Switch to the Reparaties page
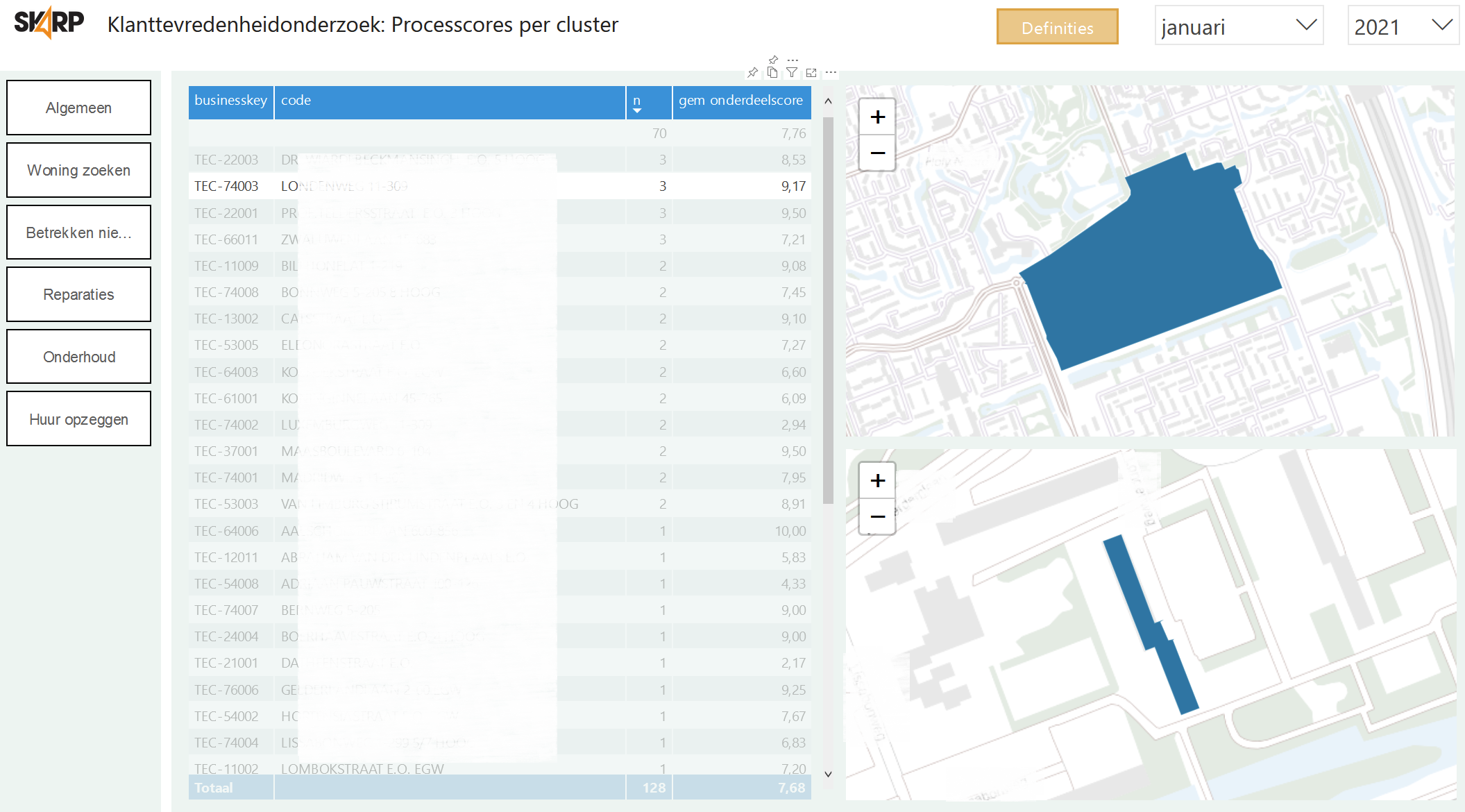This screenshot has height=812, width=1465. point(78,294)
